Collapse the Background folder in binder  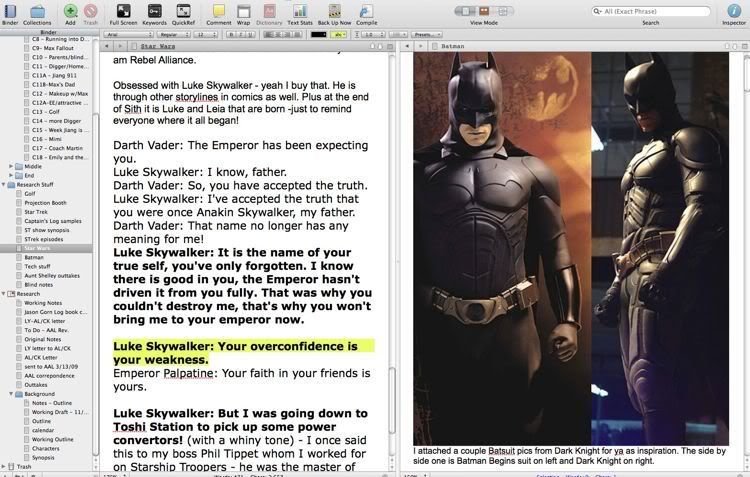pos(11,394)
